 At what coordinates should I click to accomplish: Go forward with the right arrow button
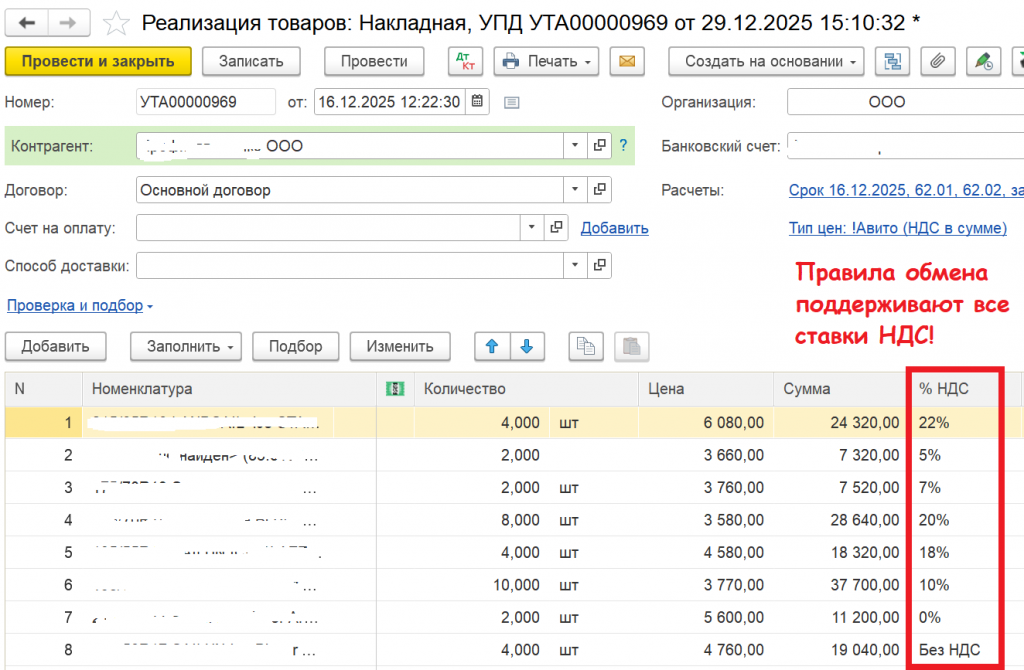tap(68, 23)
